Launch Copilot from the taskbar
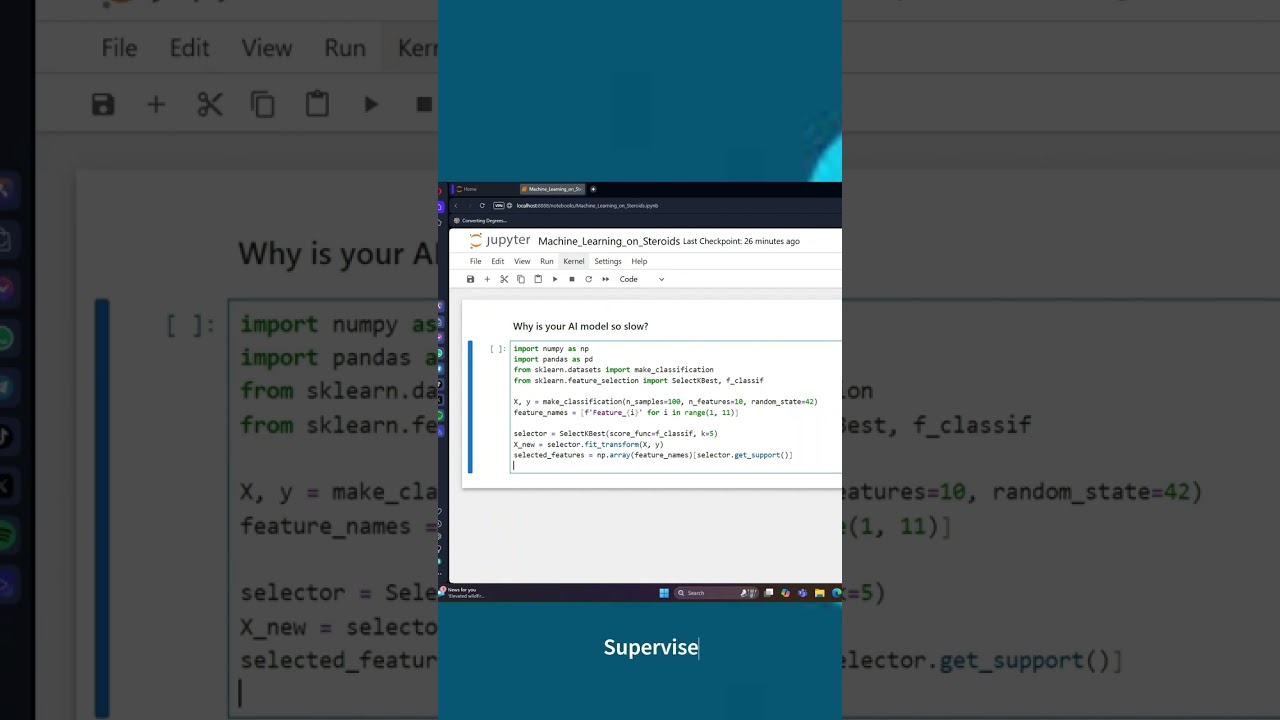The width and height of the screenshot is (1280, 720). coord(785,593)
